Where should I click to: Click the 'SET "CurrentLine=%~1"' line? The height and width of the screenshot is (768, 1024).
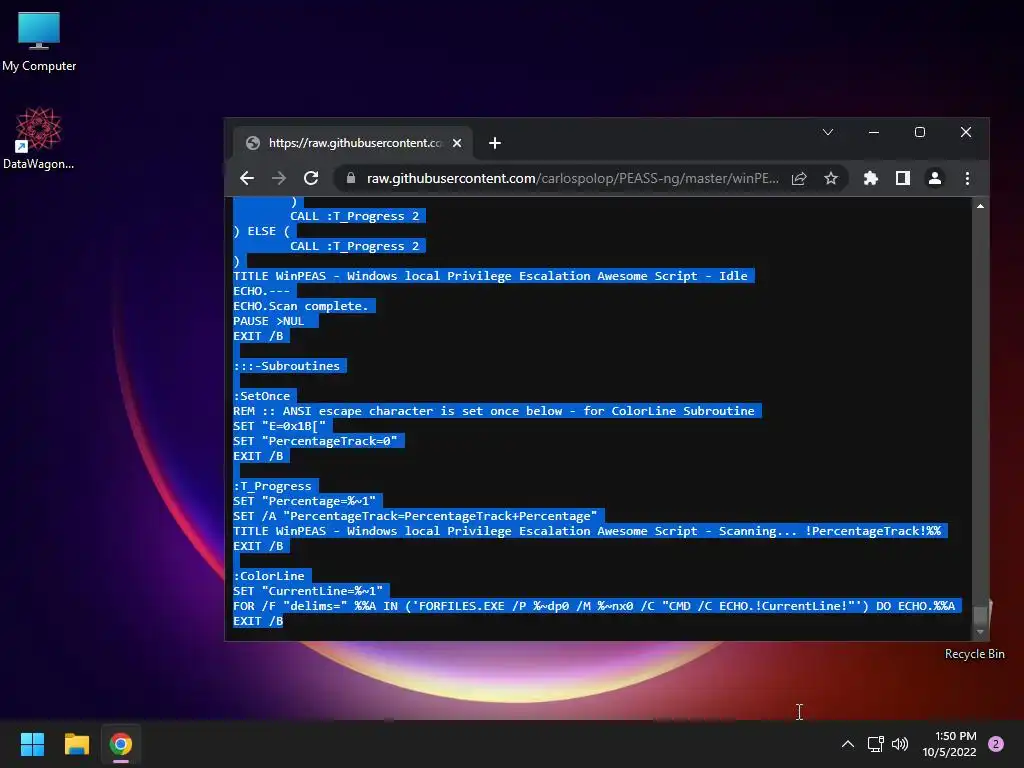[308, 591]
